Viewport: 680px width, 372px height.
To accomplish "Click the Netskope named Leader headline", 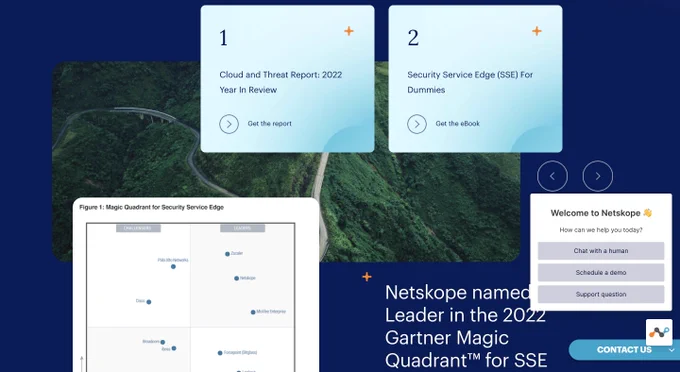I will (466, 326).
